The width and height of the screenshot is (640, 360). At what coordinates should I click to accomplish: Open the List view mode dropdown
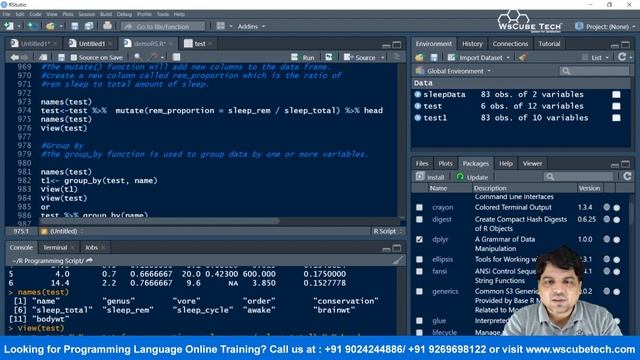[x=596, y=58]
